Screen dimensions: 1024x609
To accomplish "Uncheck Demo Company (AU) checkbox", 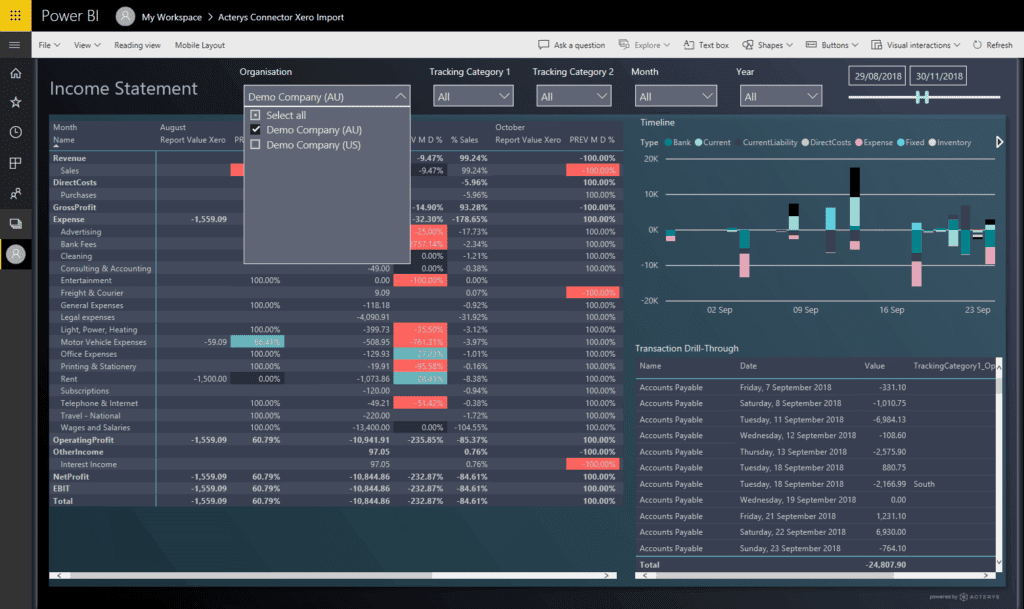I will [256, 130].
